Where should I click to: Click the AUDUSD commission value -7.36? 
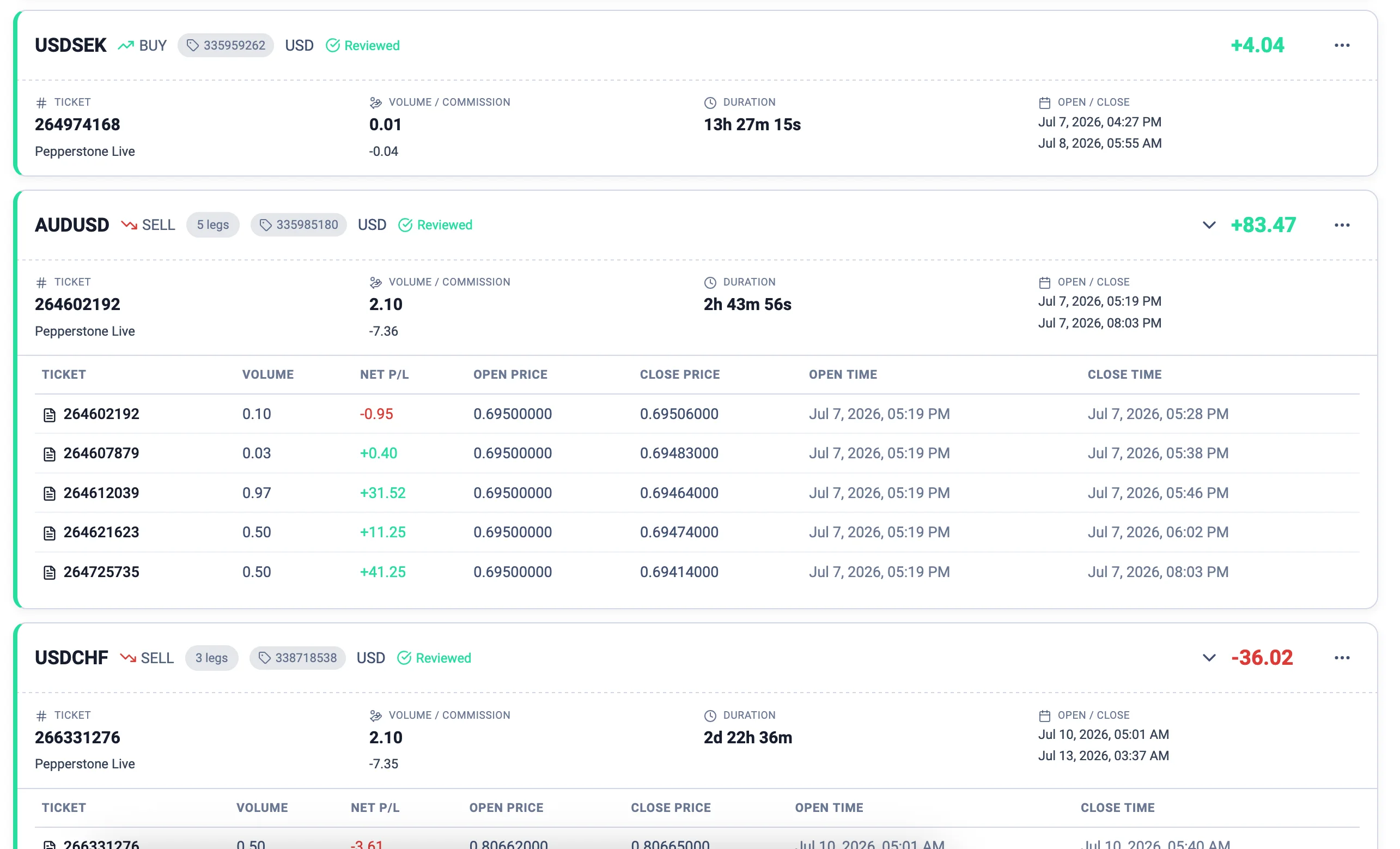tap(384, 331)
